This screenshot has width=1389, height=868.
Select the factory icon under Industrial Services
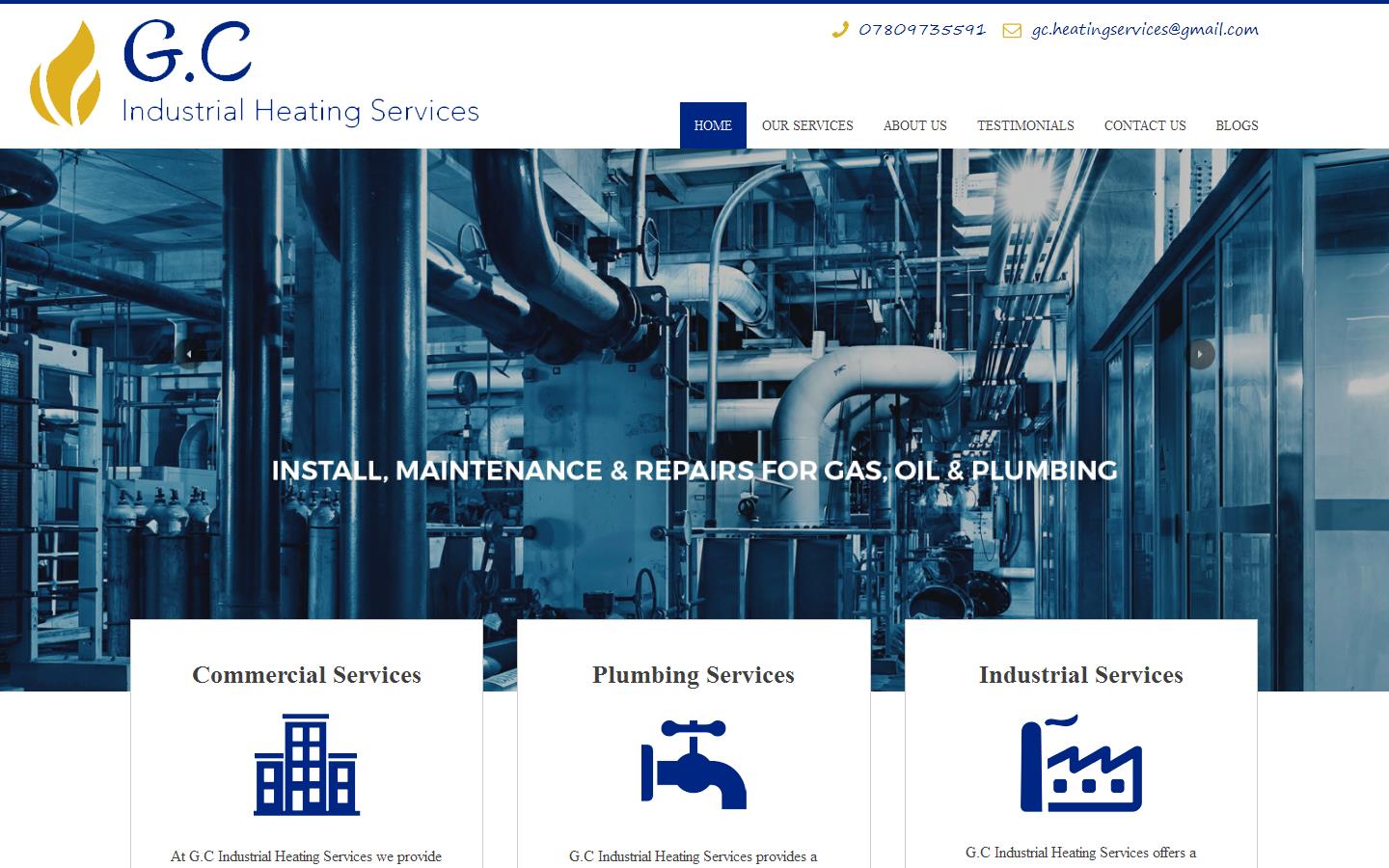[x=1080, y=767]
